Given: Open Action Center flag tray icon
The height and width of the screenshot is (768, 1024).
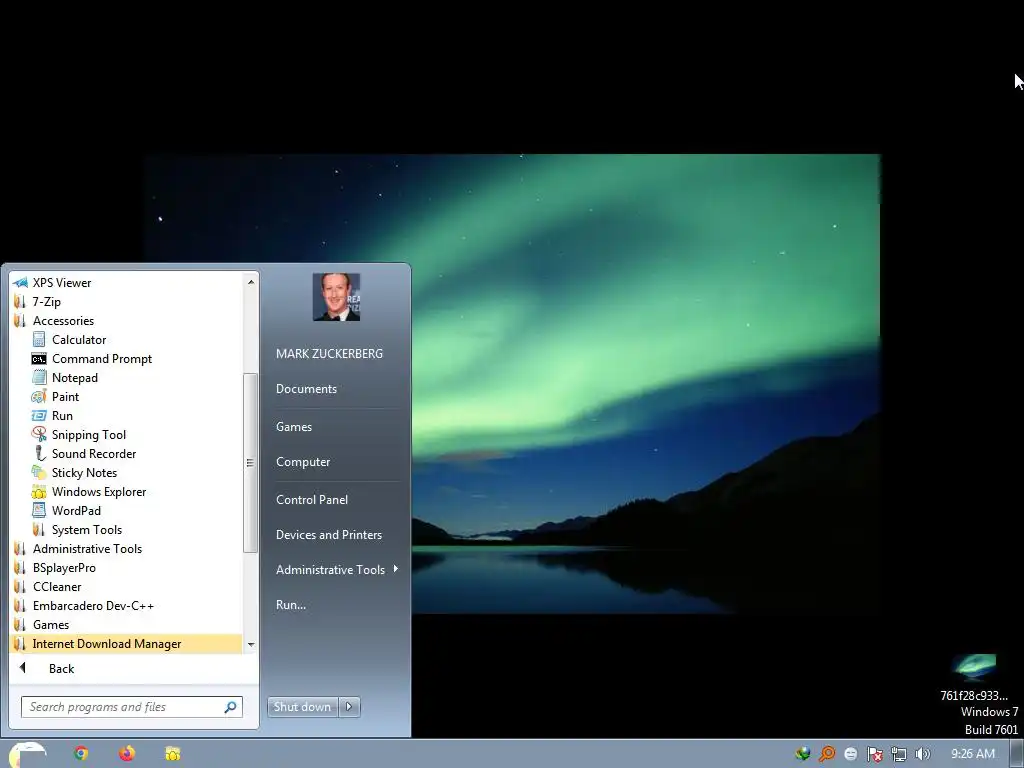Looking at the screenshot, I should (x=874, y=754).
